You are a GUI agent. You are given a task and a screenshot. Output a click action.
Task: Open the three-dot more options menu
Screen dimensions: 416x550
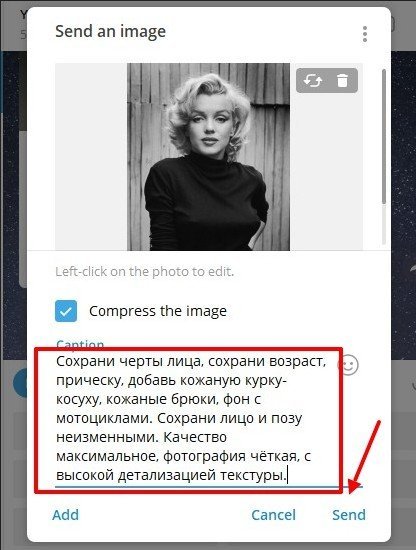[365, 34]
